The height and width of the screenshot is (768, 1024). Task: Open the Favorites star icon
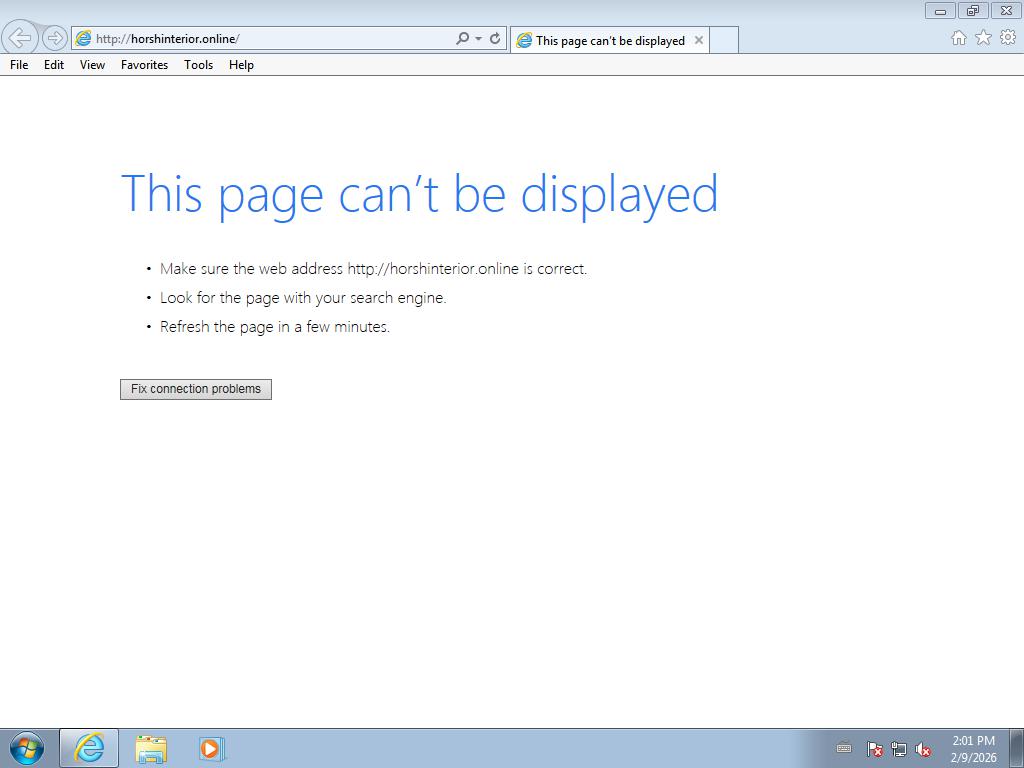pos(983,38)
